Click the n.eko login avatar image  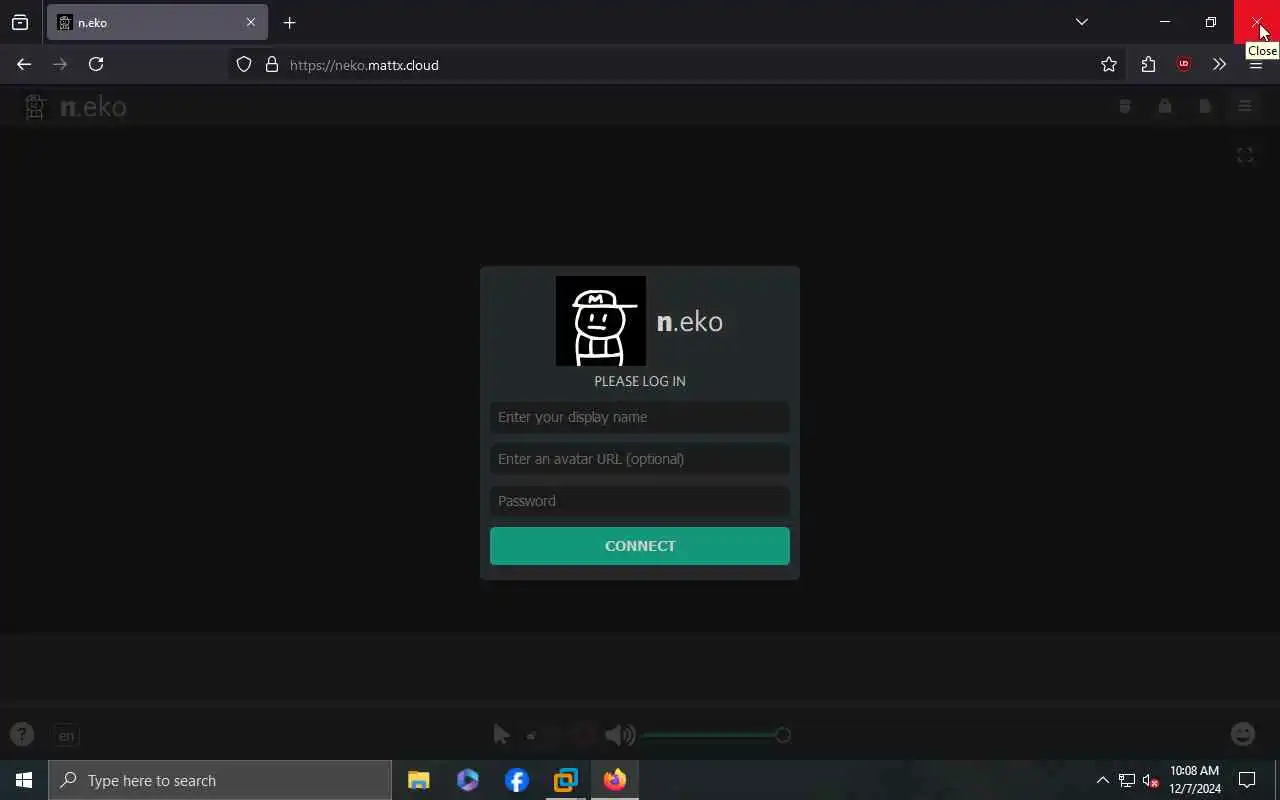[601, 321]
